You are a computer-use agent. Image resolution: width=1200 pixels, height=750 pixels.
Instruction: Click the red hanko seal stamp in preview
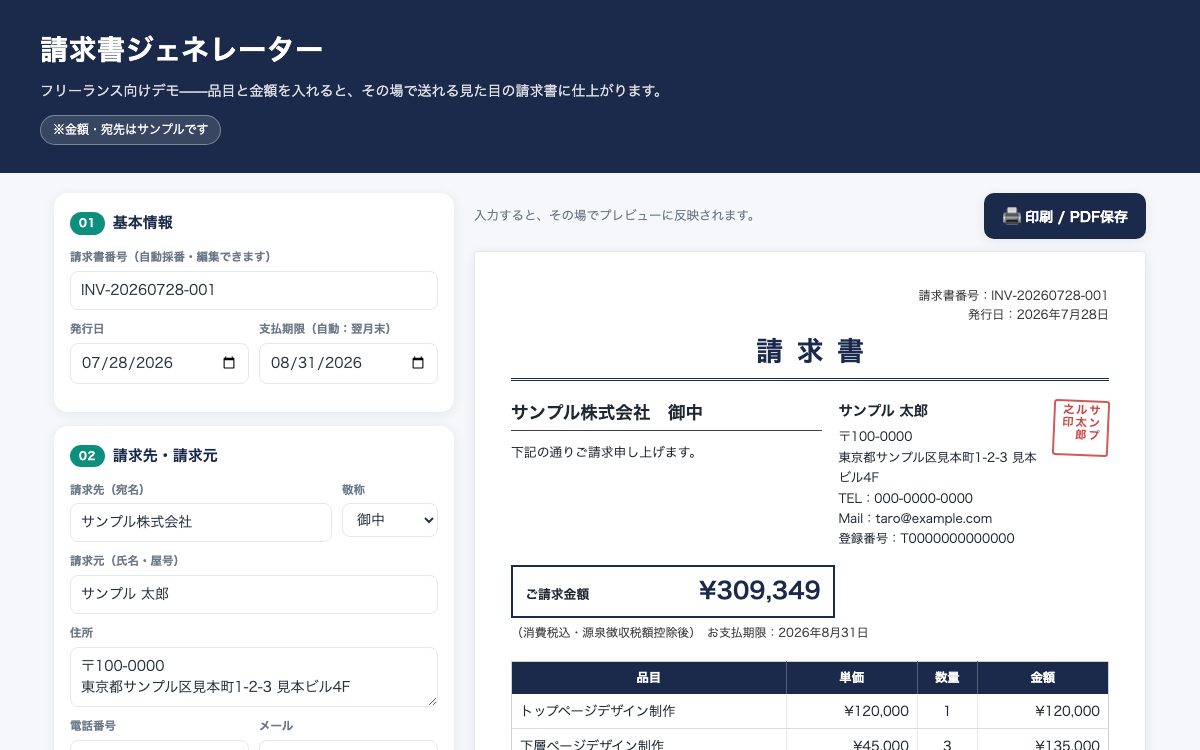pyautogui.click(x=1081, y=428)
